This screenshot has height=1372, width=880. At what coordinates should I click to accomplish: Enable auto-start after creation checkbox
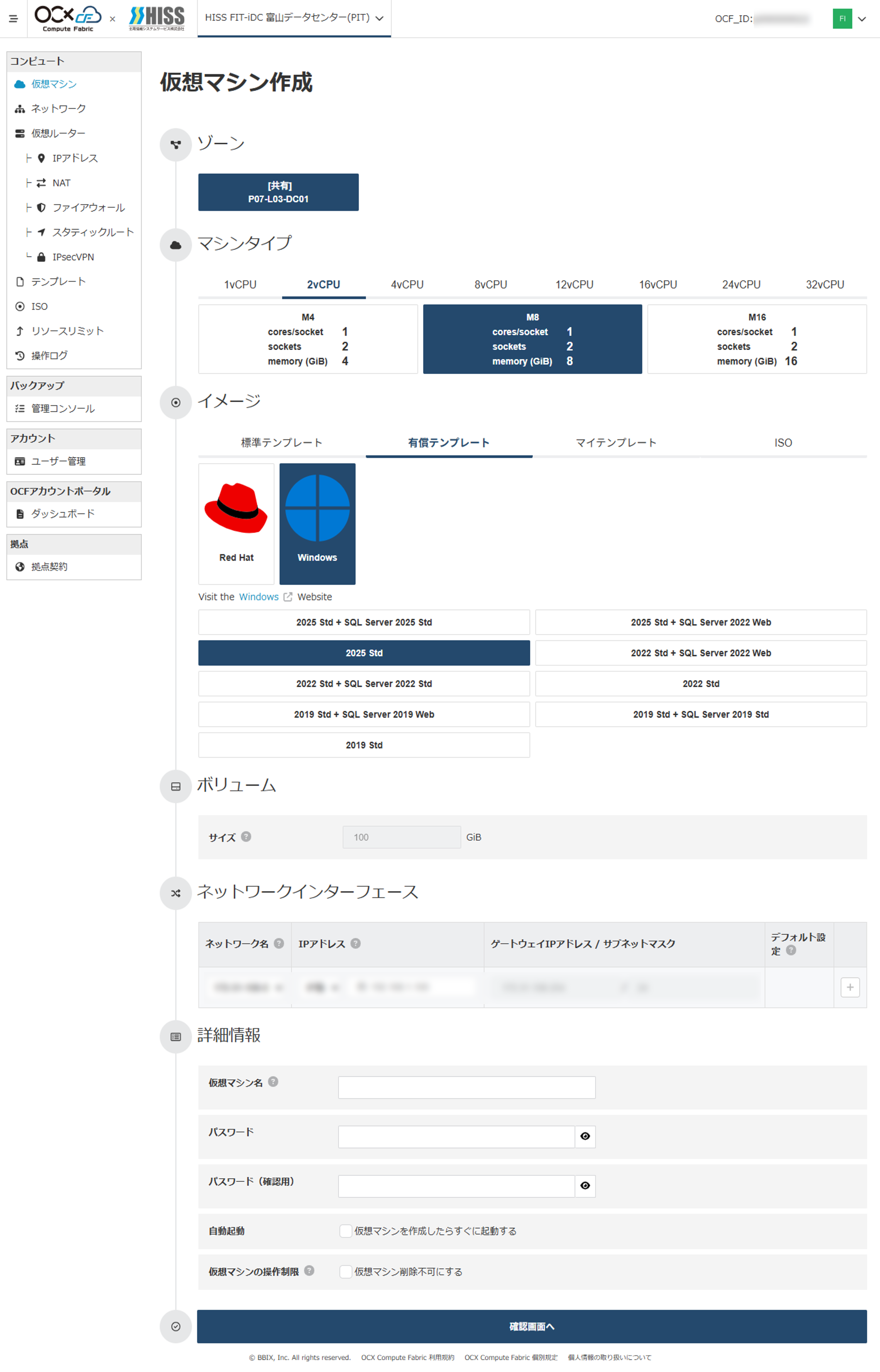[346, 1231]
